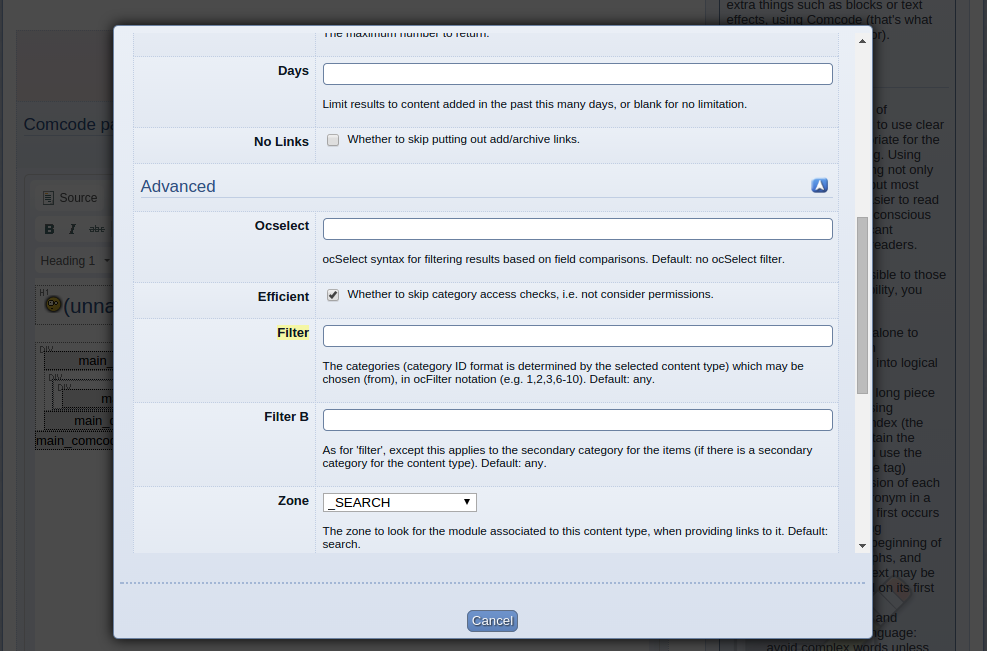Open the Zone dropdown showing _SEARCH

point(399,502)
